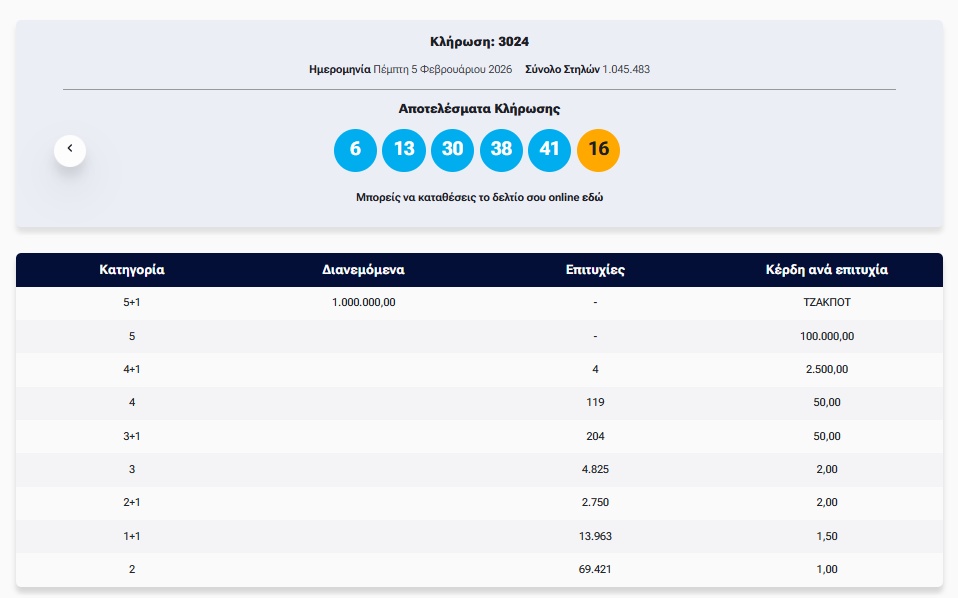Select the blue ball numbered 41

(x=549, y=149)
